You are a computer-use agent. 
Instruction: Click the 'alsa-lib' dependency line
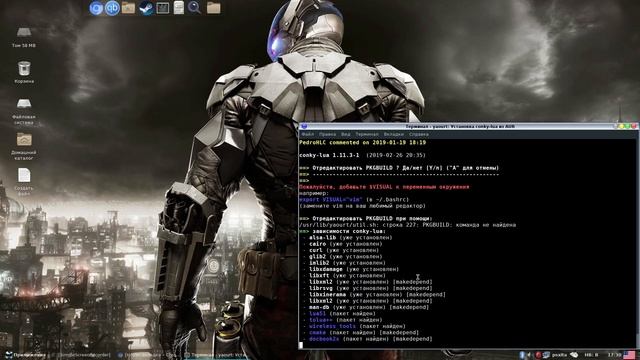click(x=347, y=238)
